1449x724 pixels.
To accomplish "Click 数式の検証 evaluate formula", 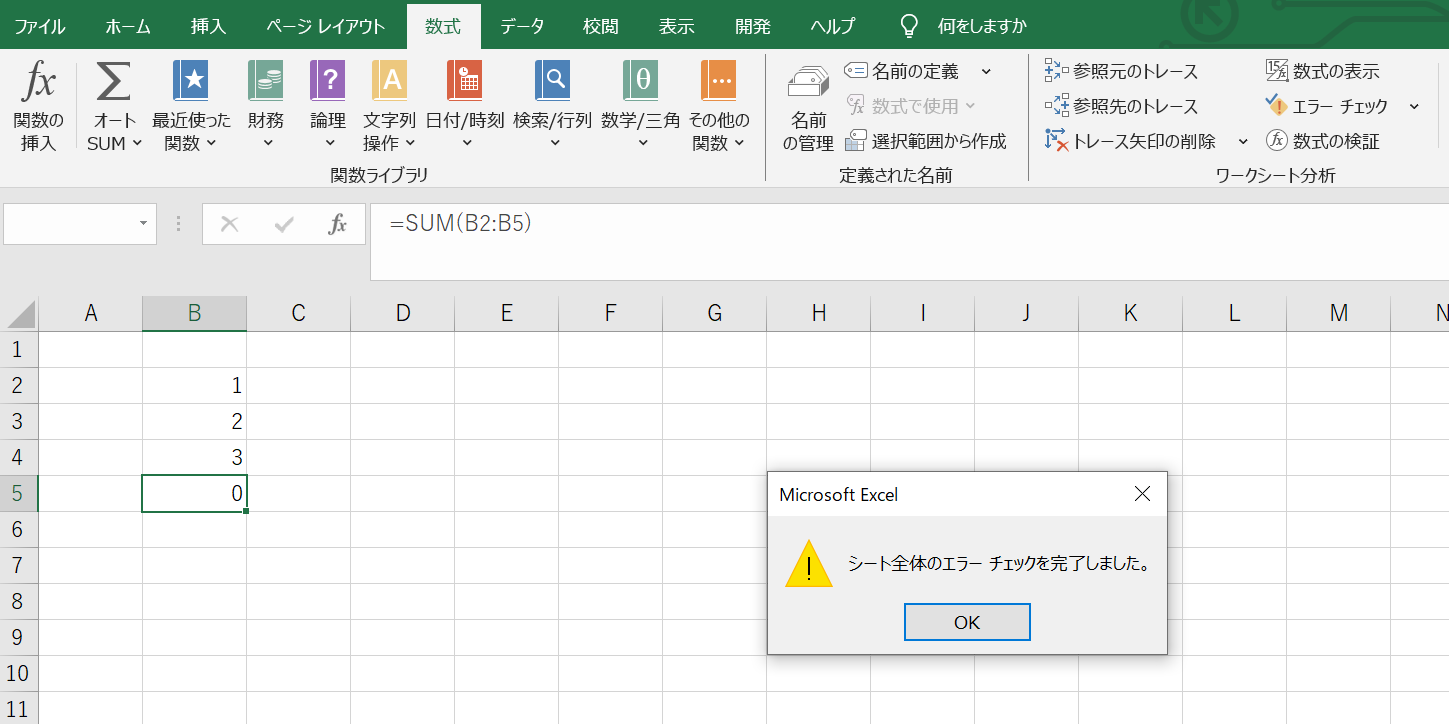I will [x=1322, y=141].
